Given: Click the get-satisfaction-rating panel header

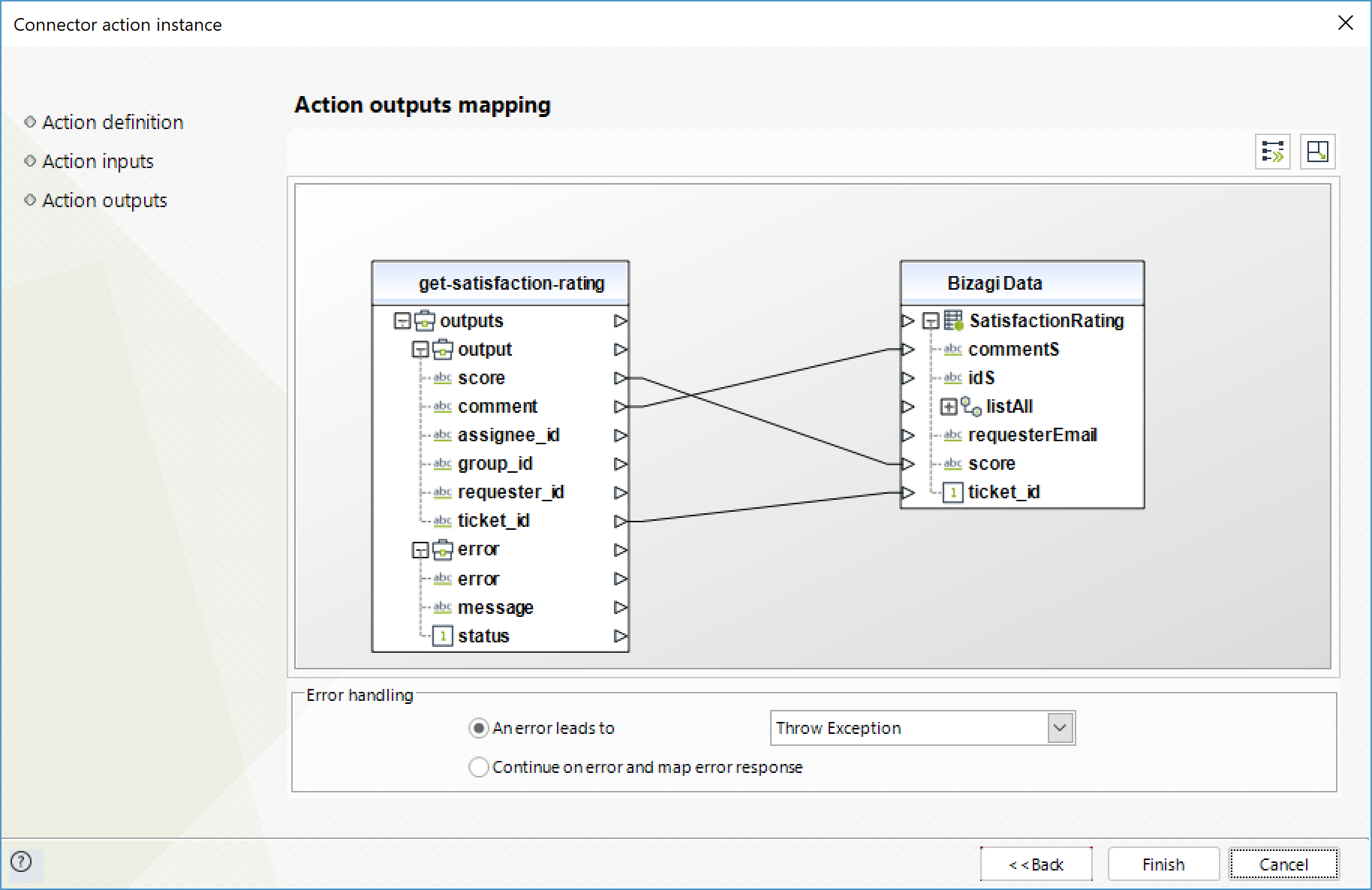Looking at the screenshot, I should pyautogui.click(x=501, y=283).
